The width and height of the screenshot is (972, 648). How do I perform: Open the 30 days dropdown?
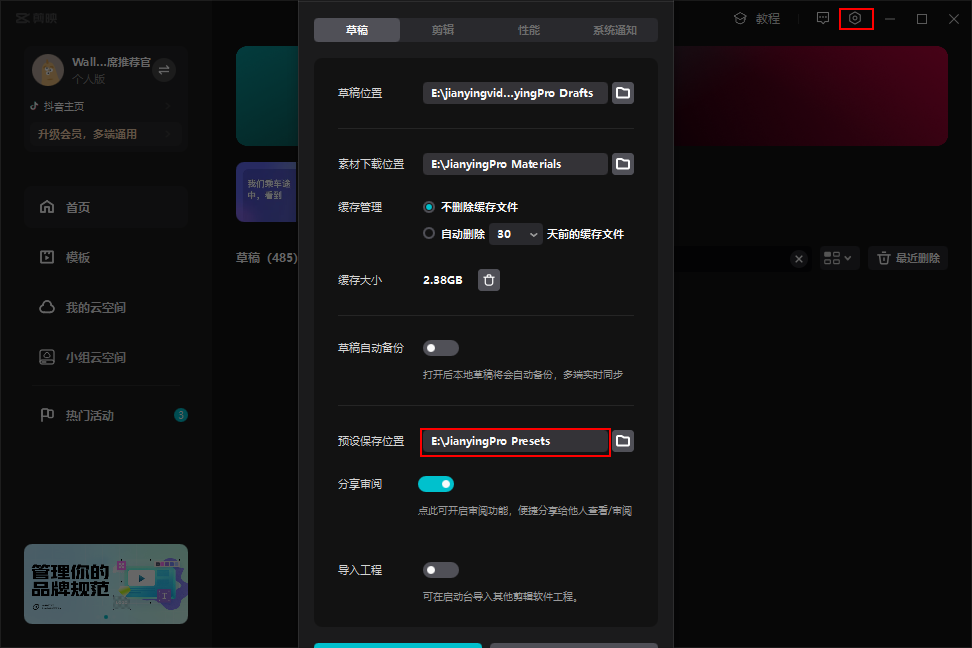point(516,233)
